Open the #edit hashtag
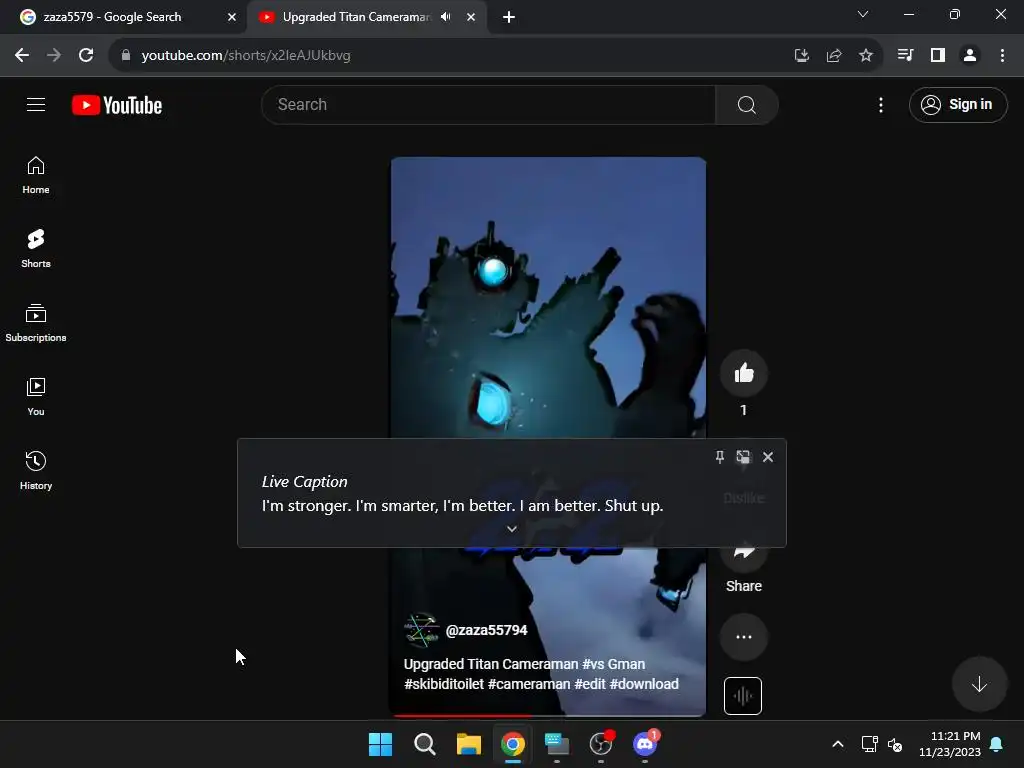The width and height of the screenshot is (1024, 768). pos(590,684)
